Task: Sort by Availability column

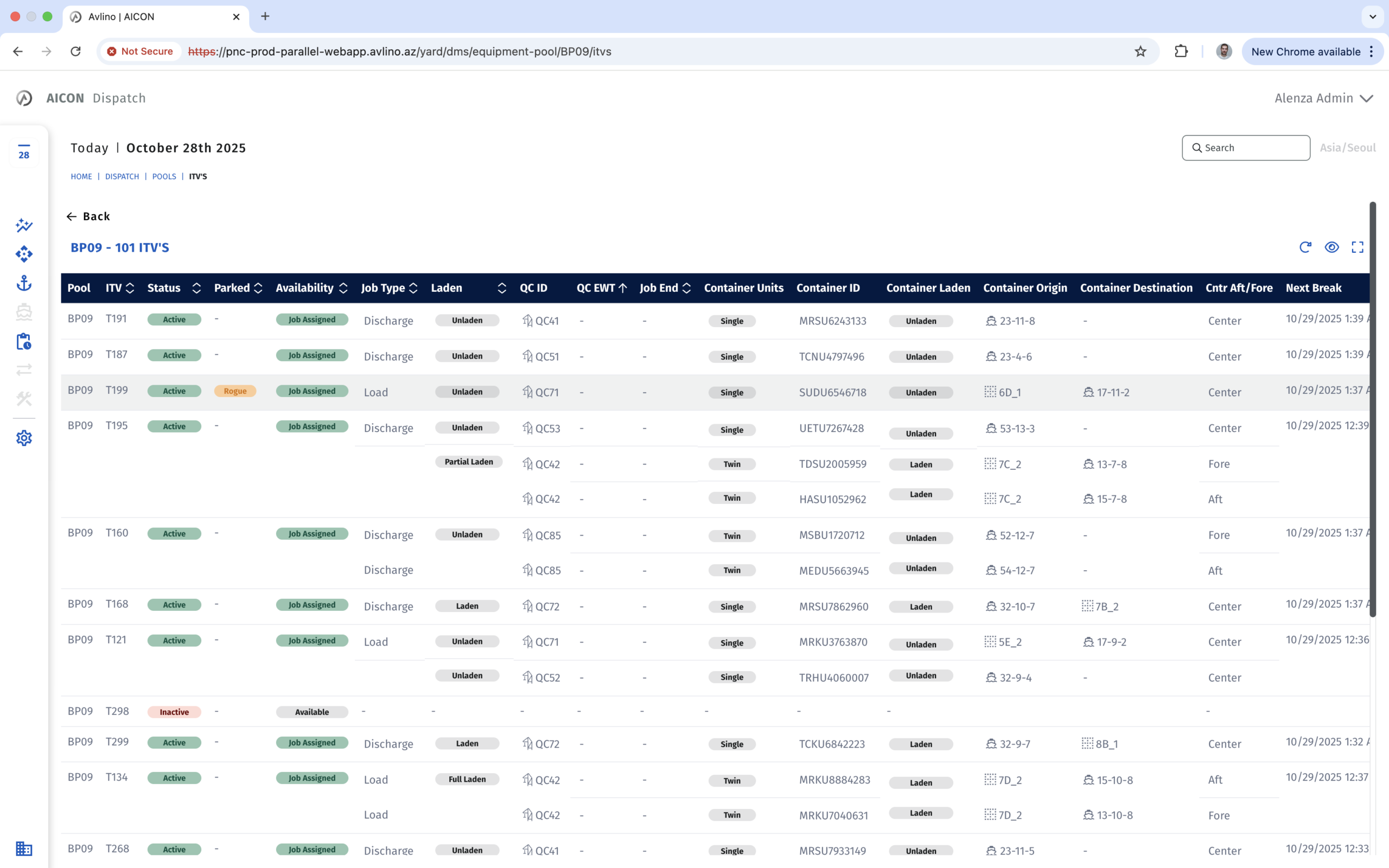Action: point(343,288)
